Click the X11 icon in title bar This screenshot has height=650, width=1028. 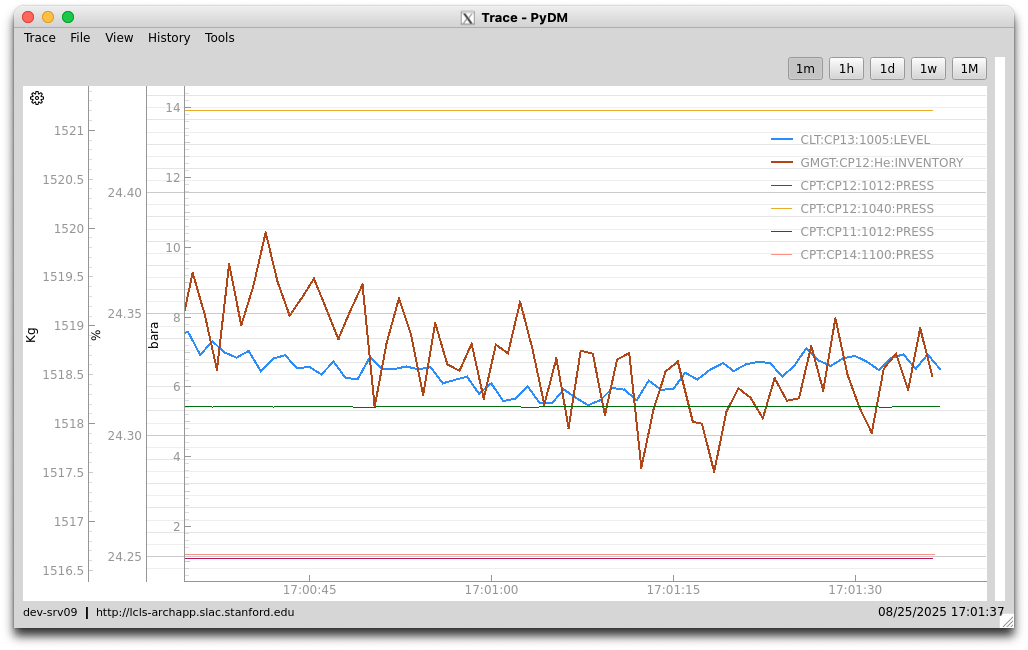467,18
